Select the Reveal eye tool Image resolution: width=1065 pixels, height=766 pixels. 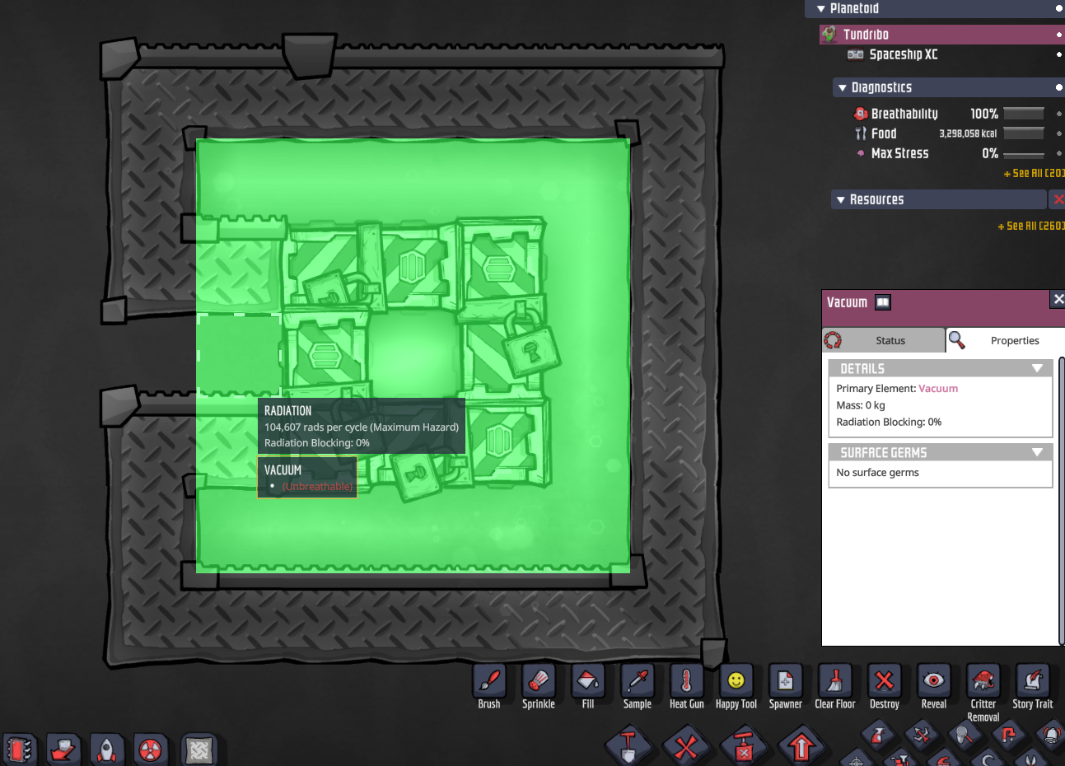coord(934,681)
